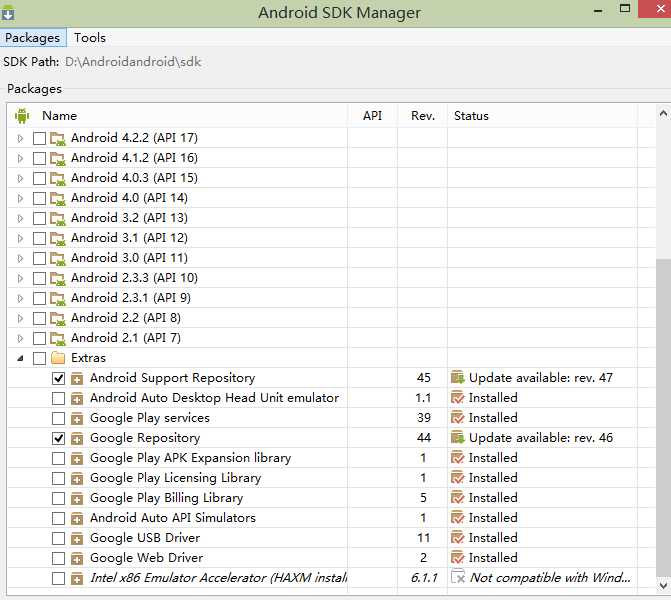Click Google USB Driver package icon
Screen dimensions: 671x600
(77, 538)
